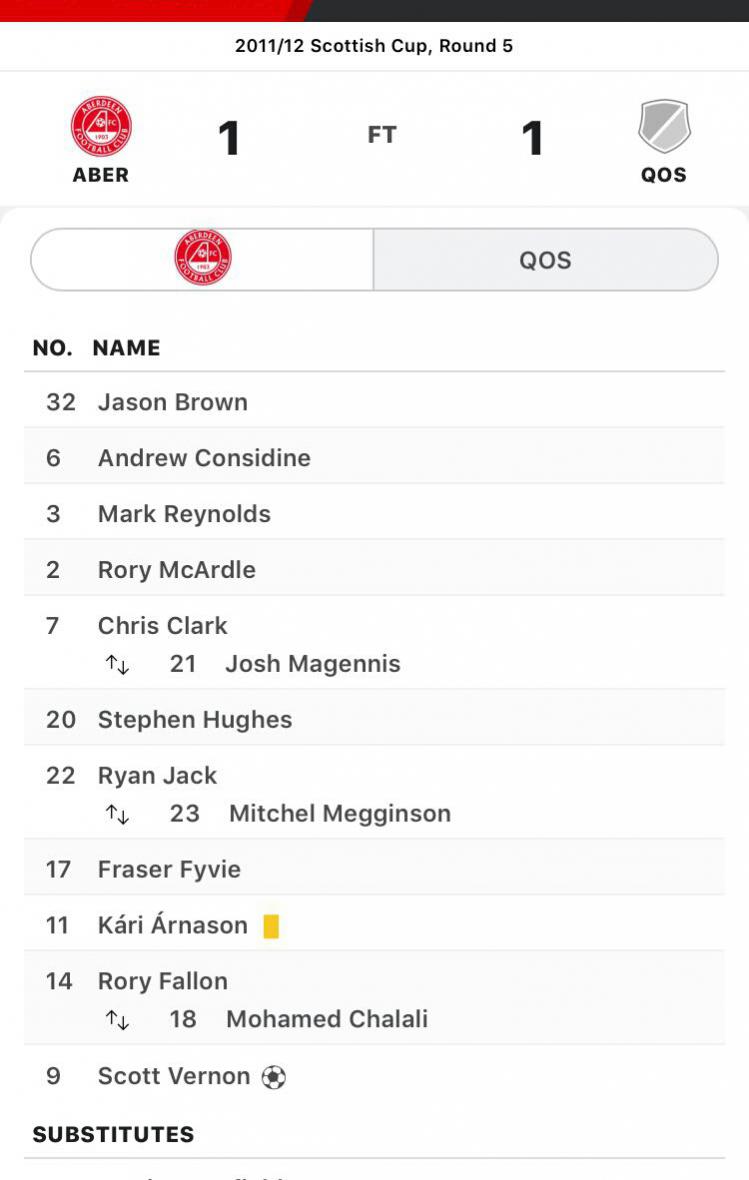
Task: Click the 2011/12 Scottish Cup, Round 5 title
Action: click(374, 46)
